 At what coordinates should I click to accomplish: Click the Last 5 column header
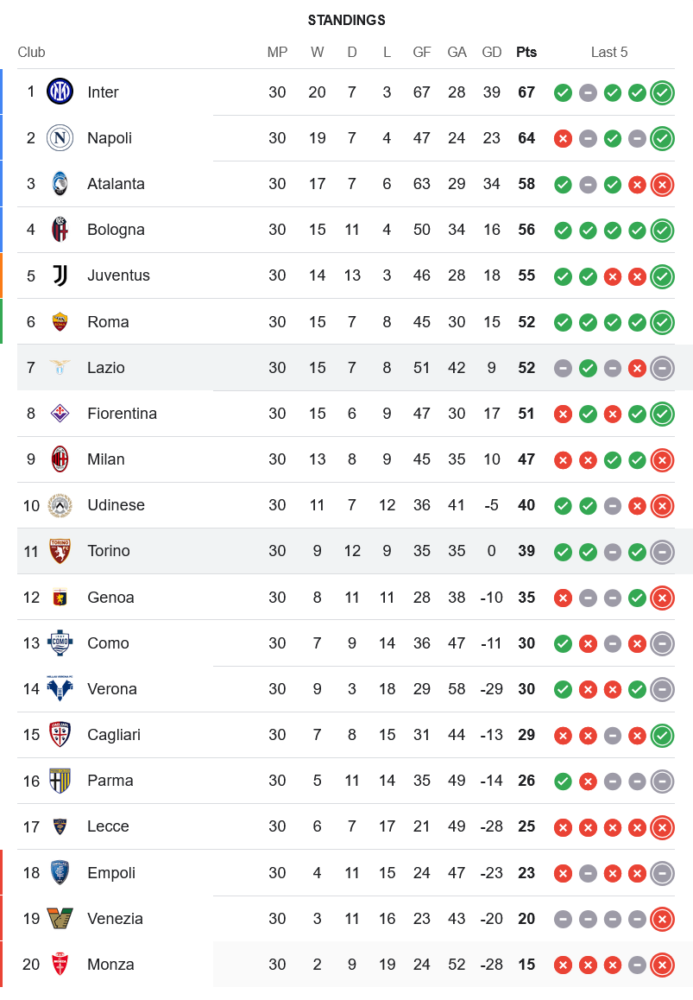tap(609, 52)
